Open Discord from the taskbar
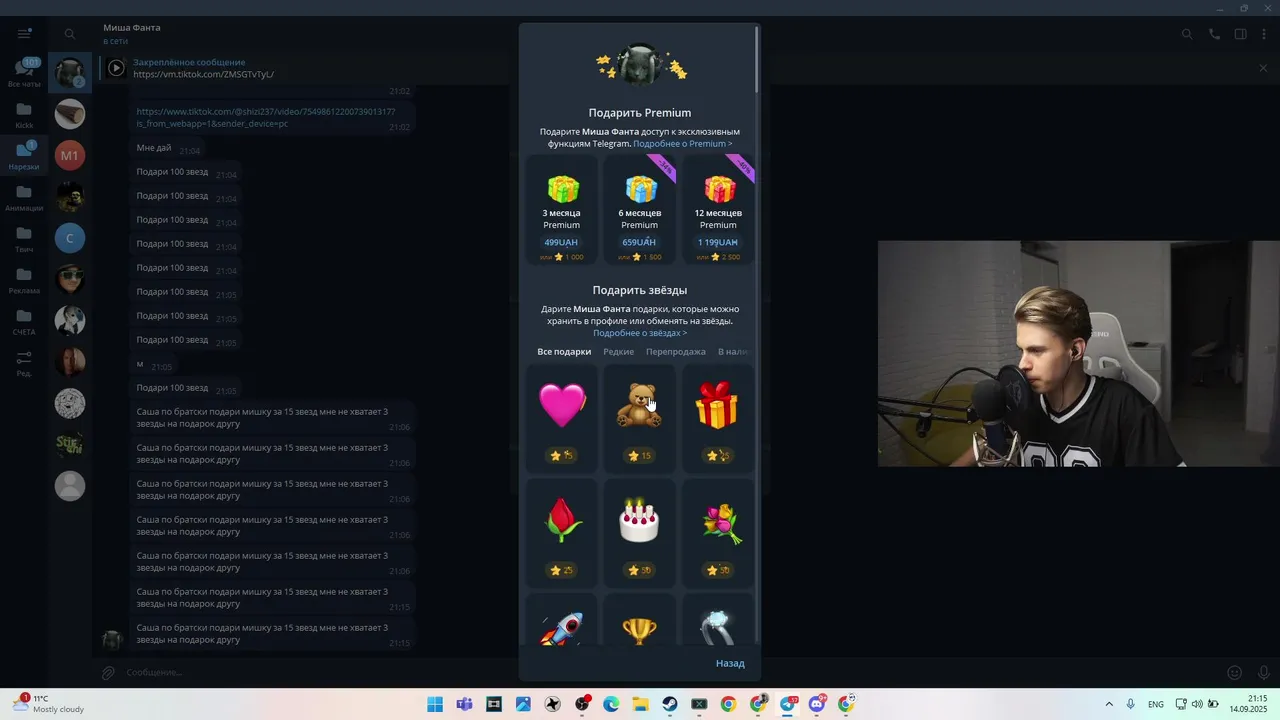This screenshot has height=720, width=1280. point(817,704)
